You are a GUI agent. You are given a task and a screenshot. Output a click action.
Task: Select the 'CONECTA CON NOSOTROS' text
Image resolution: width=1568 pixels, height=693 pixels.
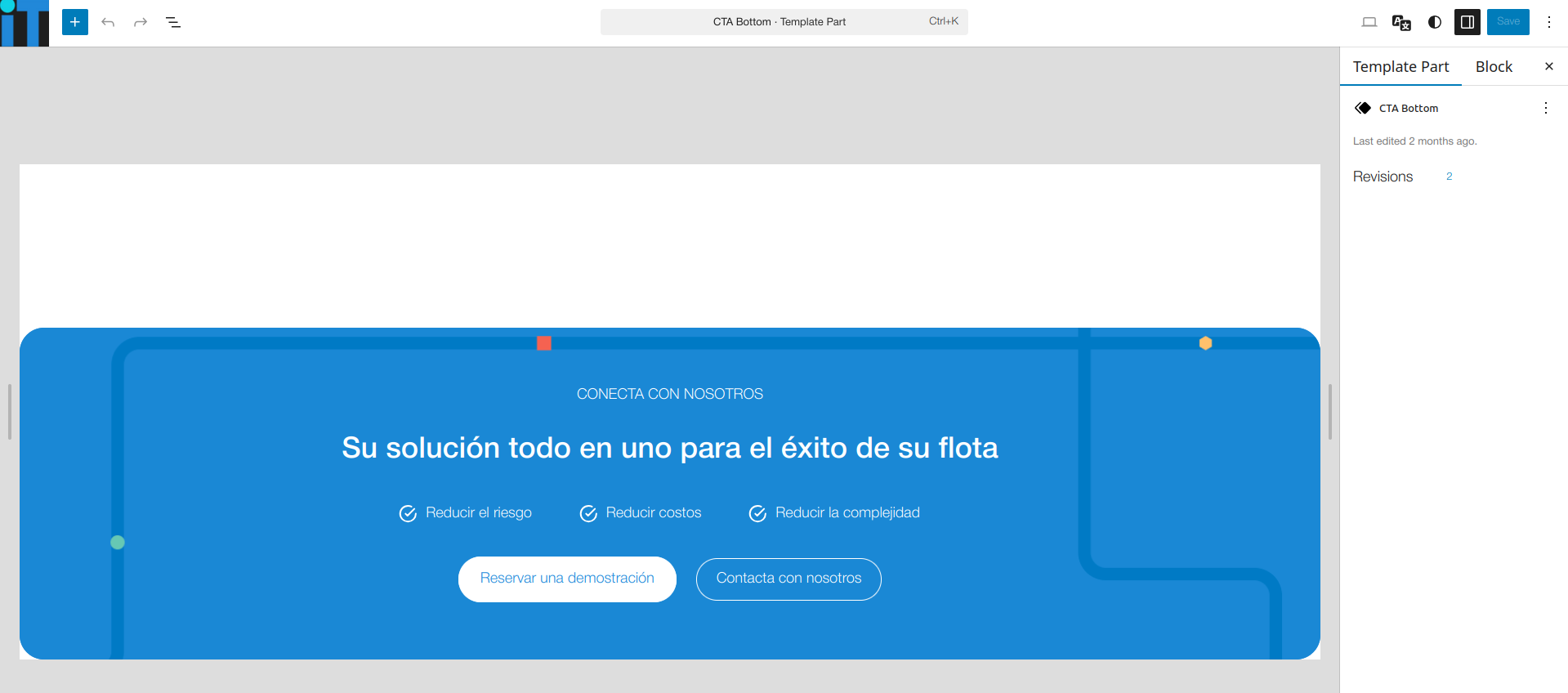click(670, 394)
